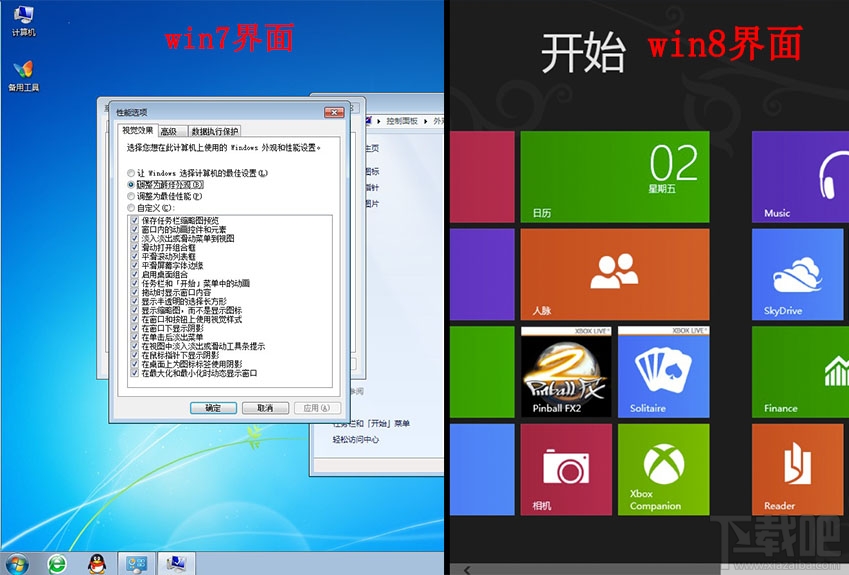Uncheck 保存任务栏缩略图预览
Viewport: 849px width, 575px height.
click(x=135, y=221)
